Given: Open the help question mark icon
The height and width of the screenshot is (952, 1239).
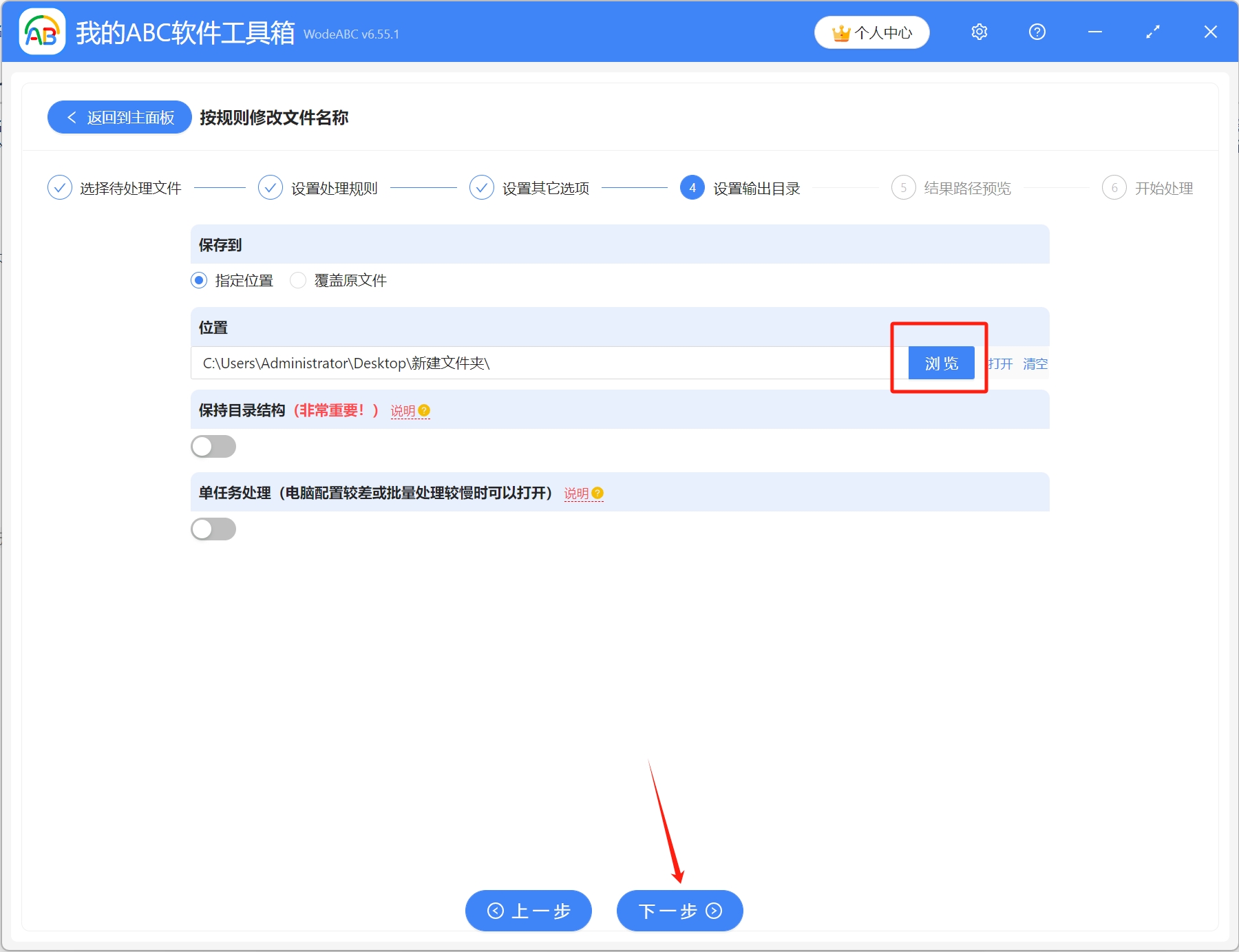Looking at the screenshot, I should [x=1037, y=32].
